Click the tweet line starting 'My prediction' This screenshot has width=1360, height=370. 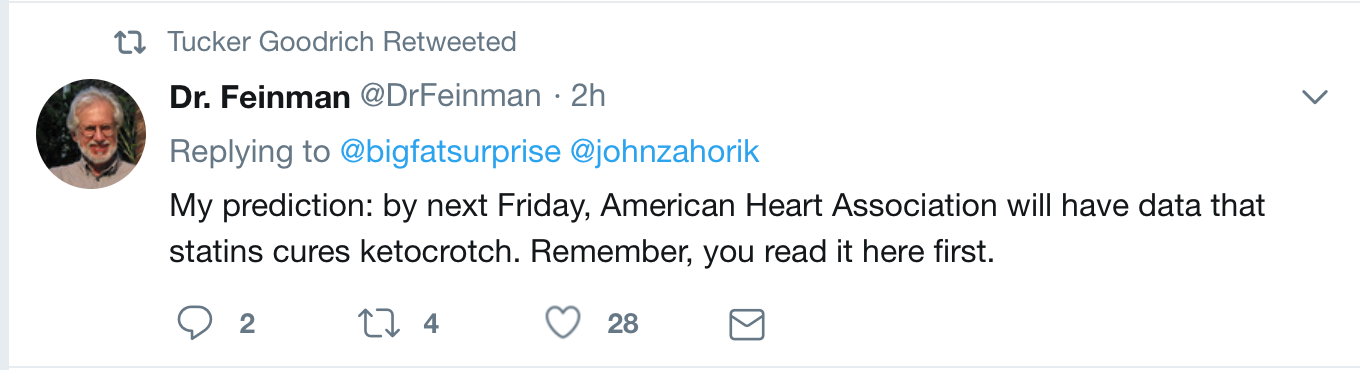[718, 206]
